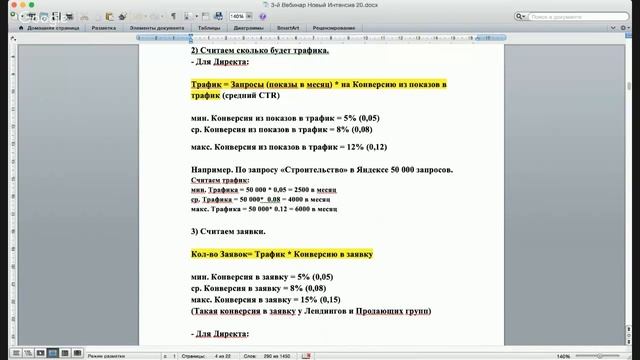The width and height of the screenshot is (640, 360).
Task: Show the sidebar pane icon
Action: [187, 16]
